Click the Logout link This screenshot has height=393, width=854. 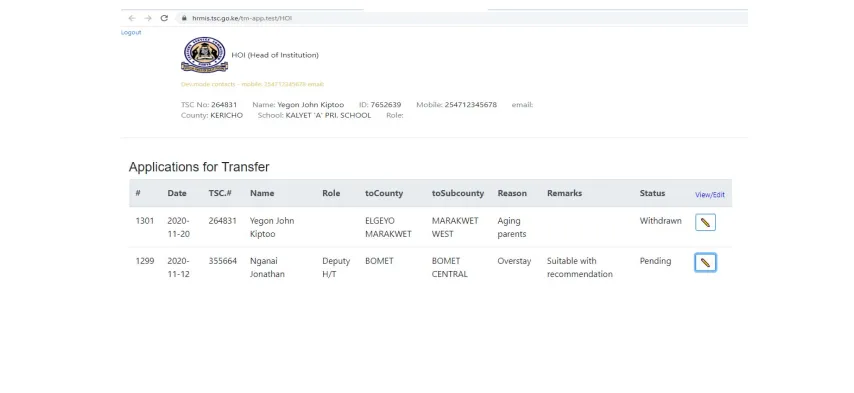(x=131, y=33)
